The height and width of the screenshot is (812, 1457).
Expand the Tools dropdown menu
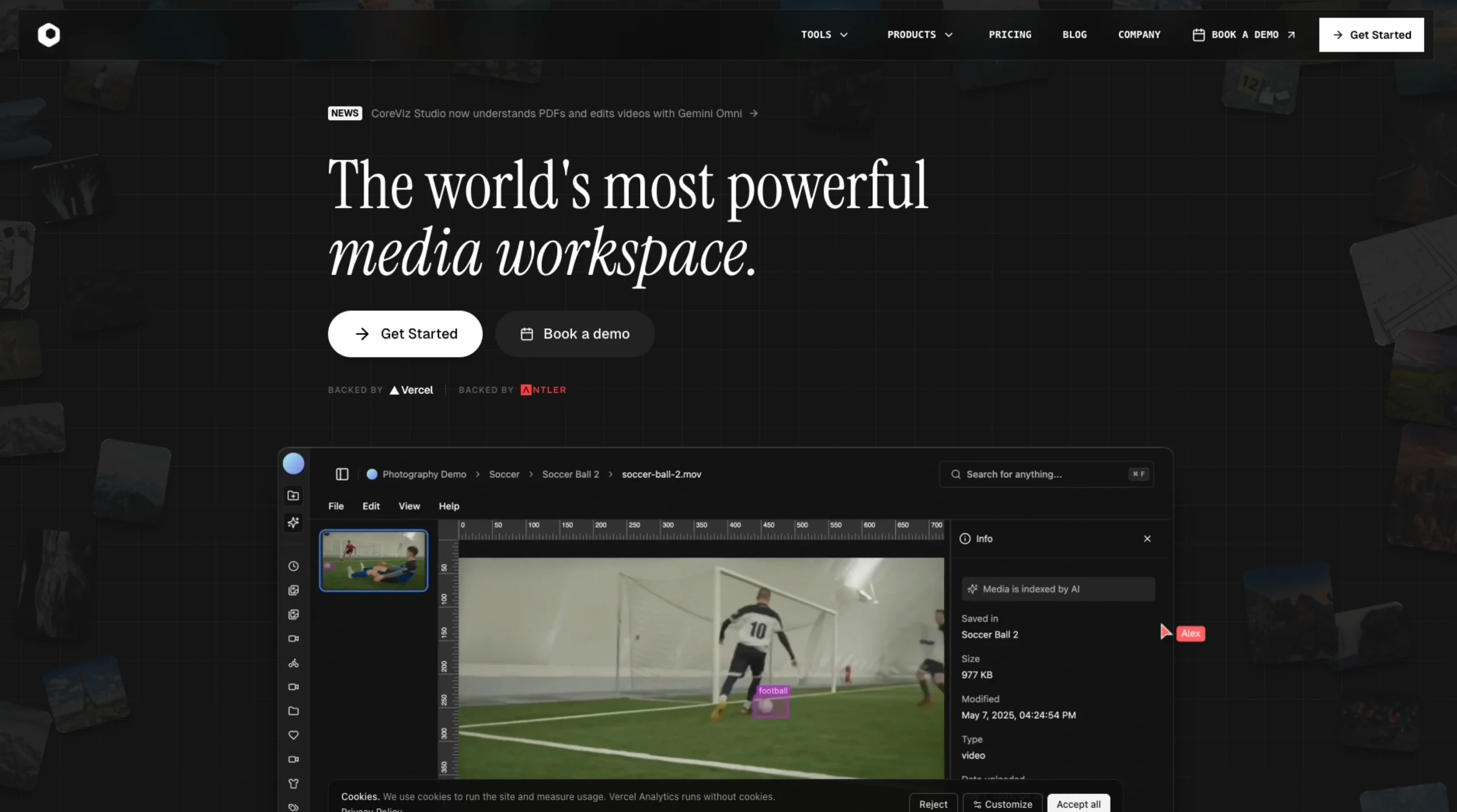pyautogui.click(x=825, y=35)
